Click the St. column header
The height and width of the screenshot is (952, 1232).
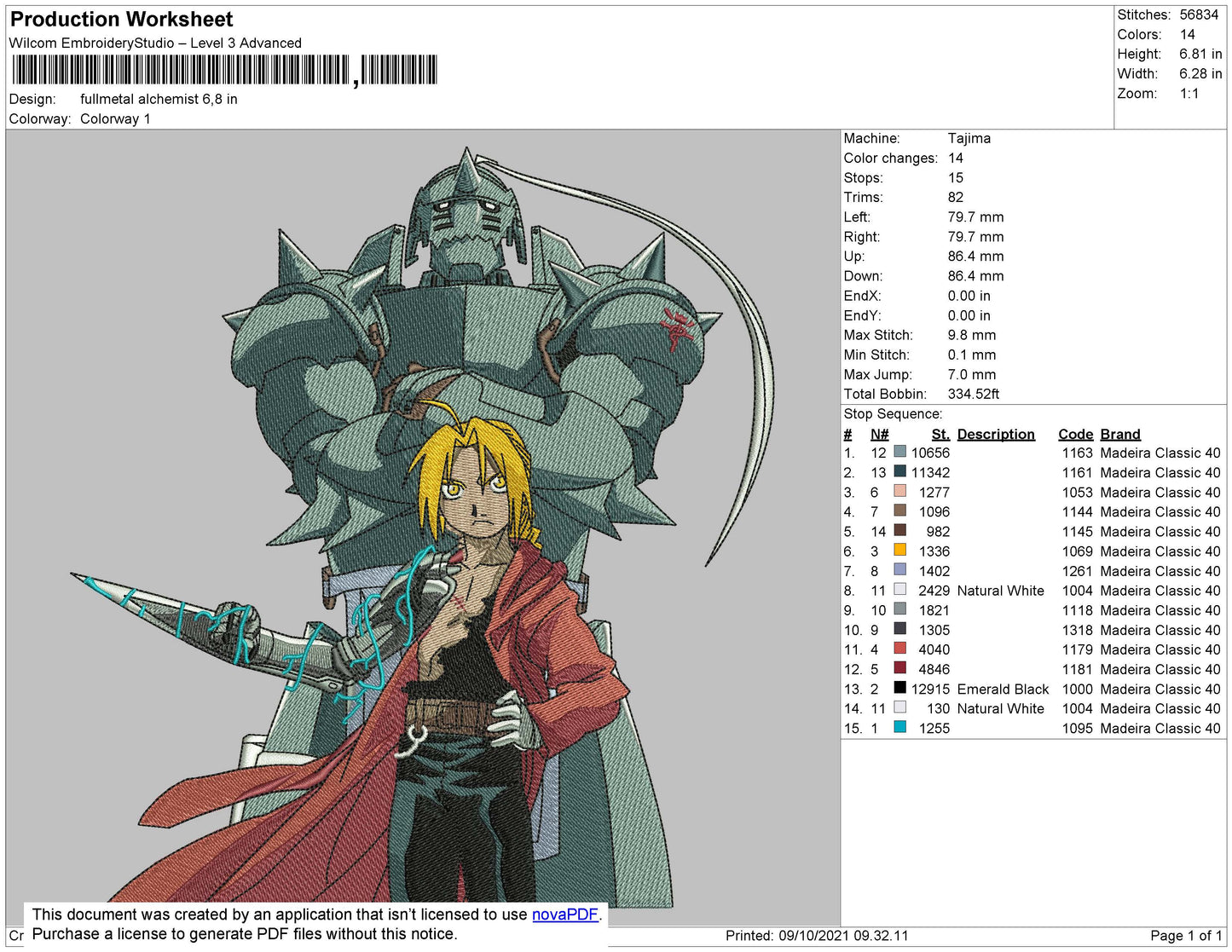(940, 434)
